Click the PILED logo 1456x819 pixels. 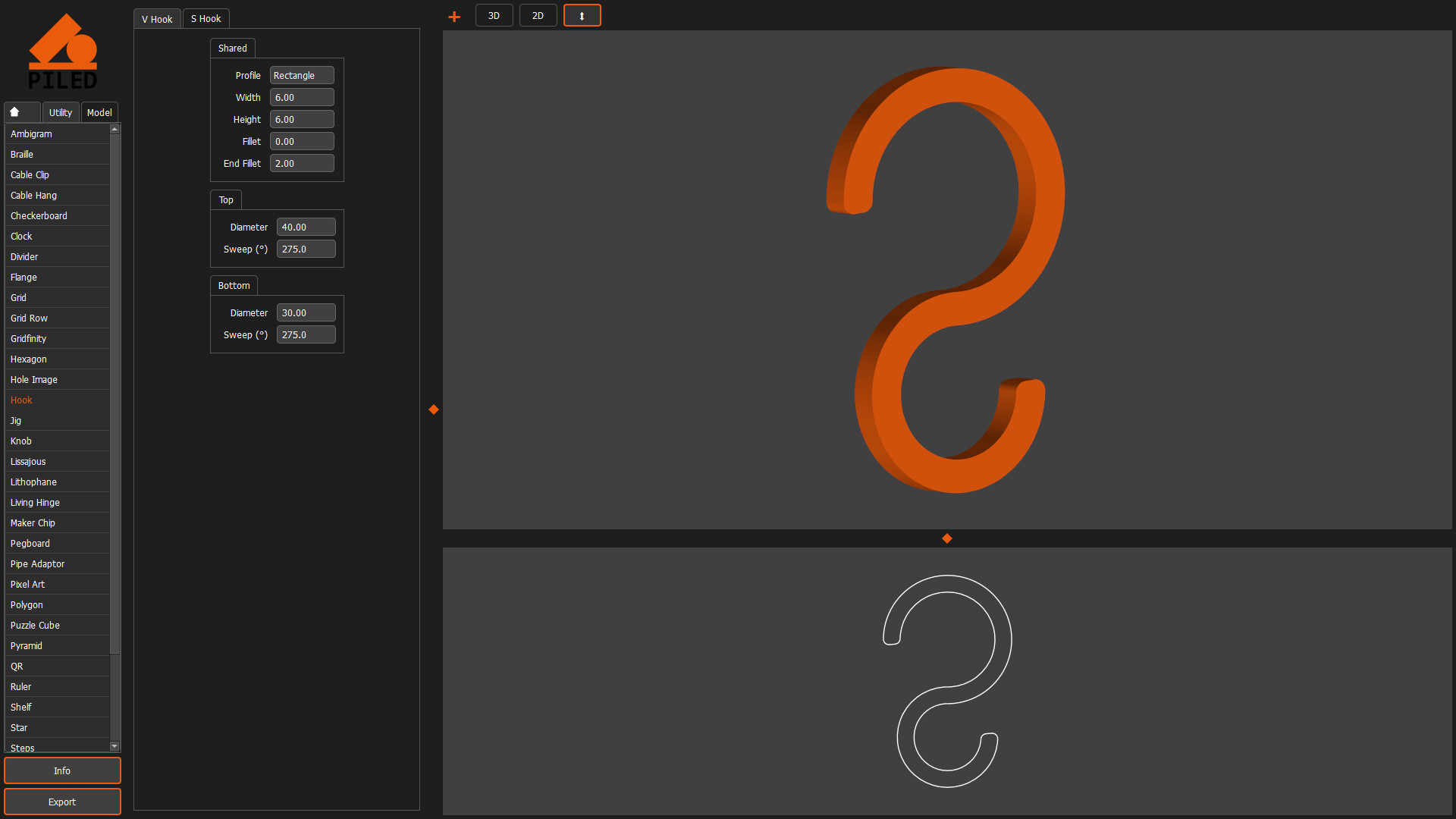click(63, 52)
